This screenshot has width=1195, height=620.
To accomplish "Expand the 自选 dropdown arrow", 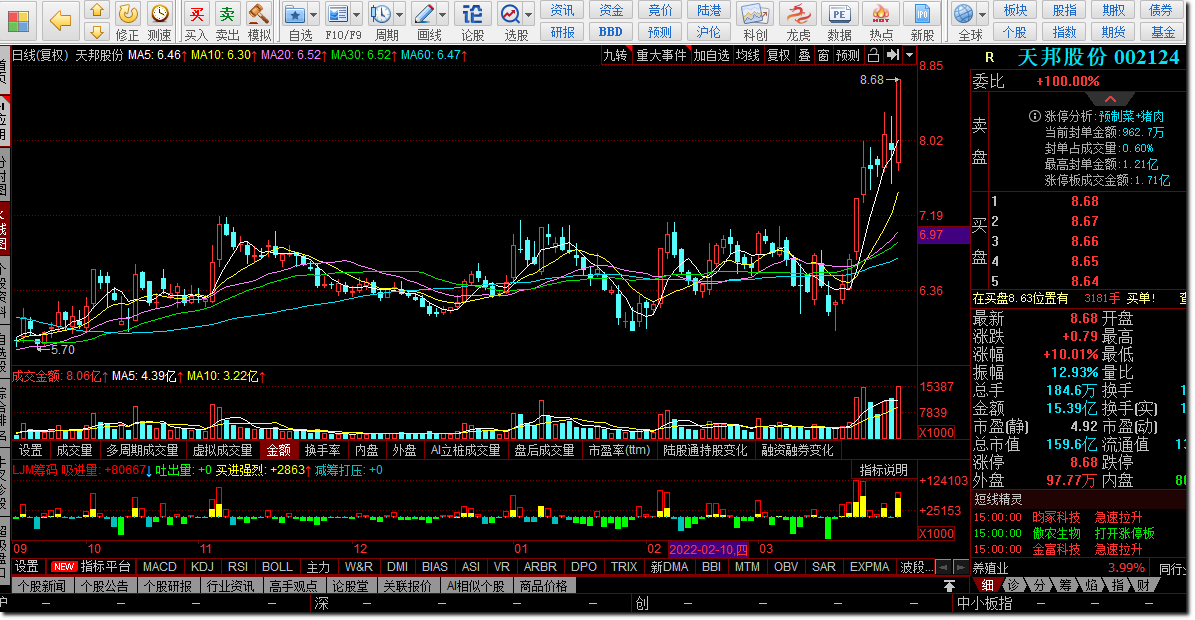I will point(313,14).
